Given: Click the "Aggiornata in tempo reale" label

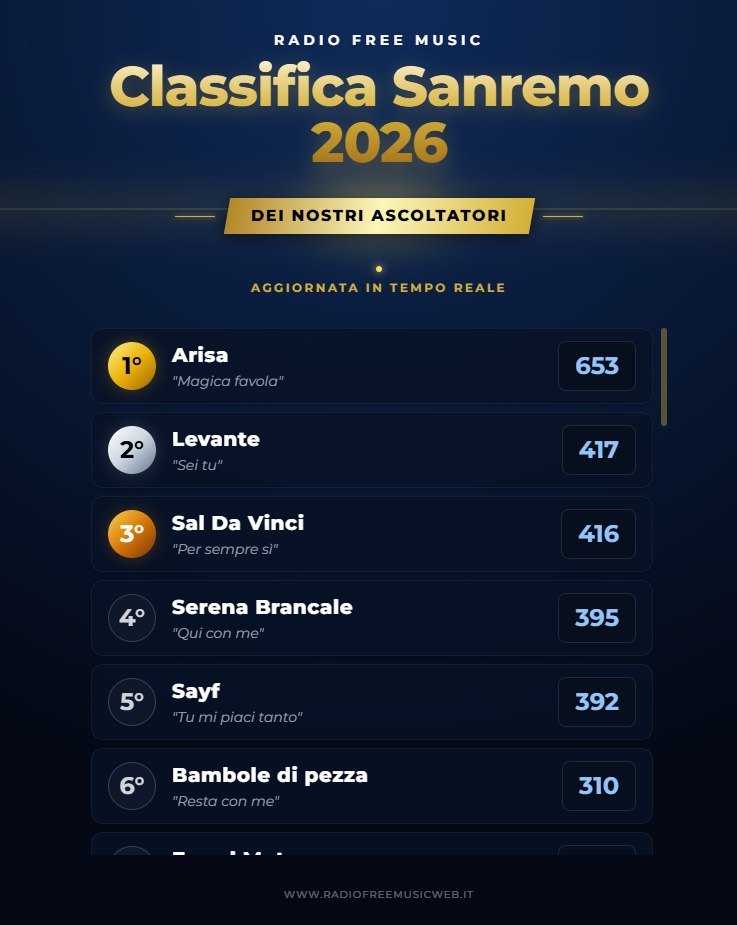Looking at the screenshot, I should (x=378, y=288).
